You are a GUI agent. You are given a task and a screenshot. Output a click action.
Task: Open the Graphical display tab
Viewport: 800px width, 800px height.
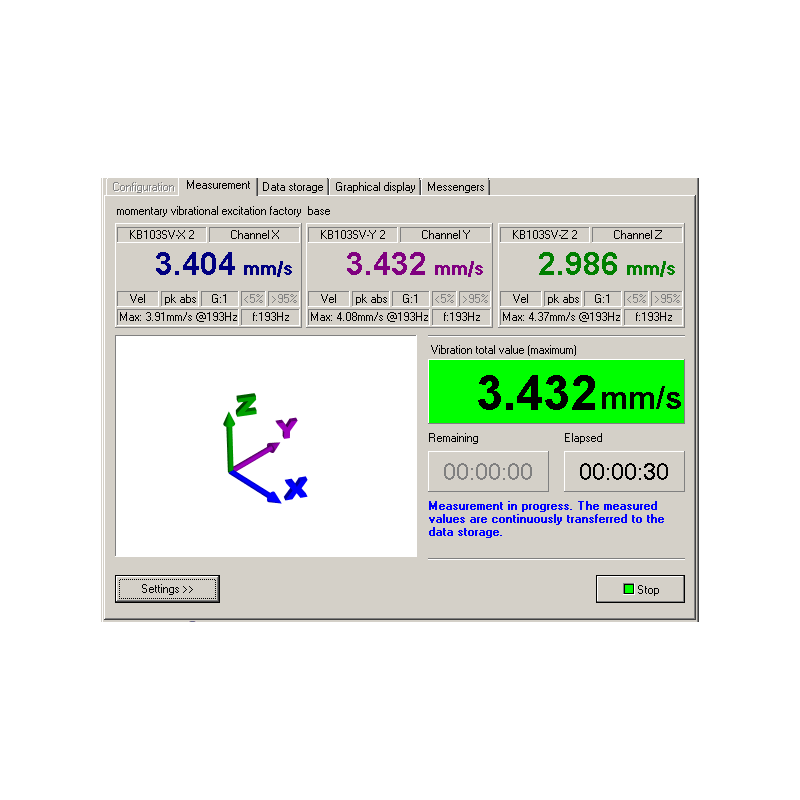[375, 187]
